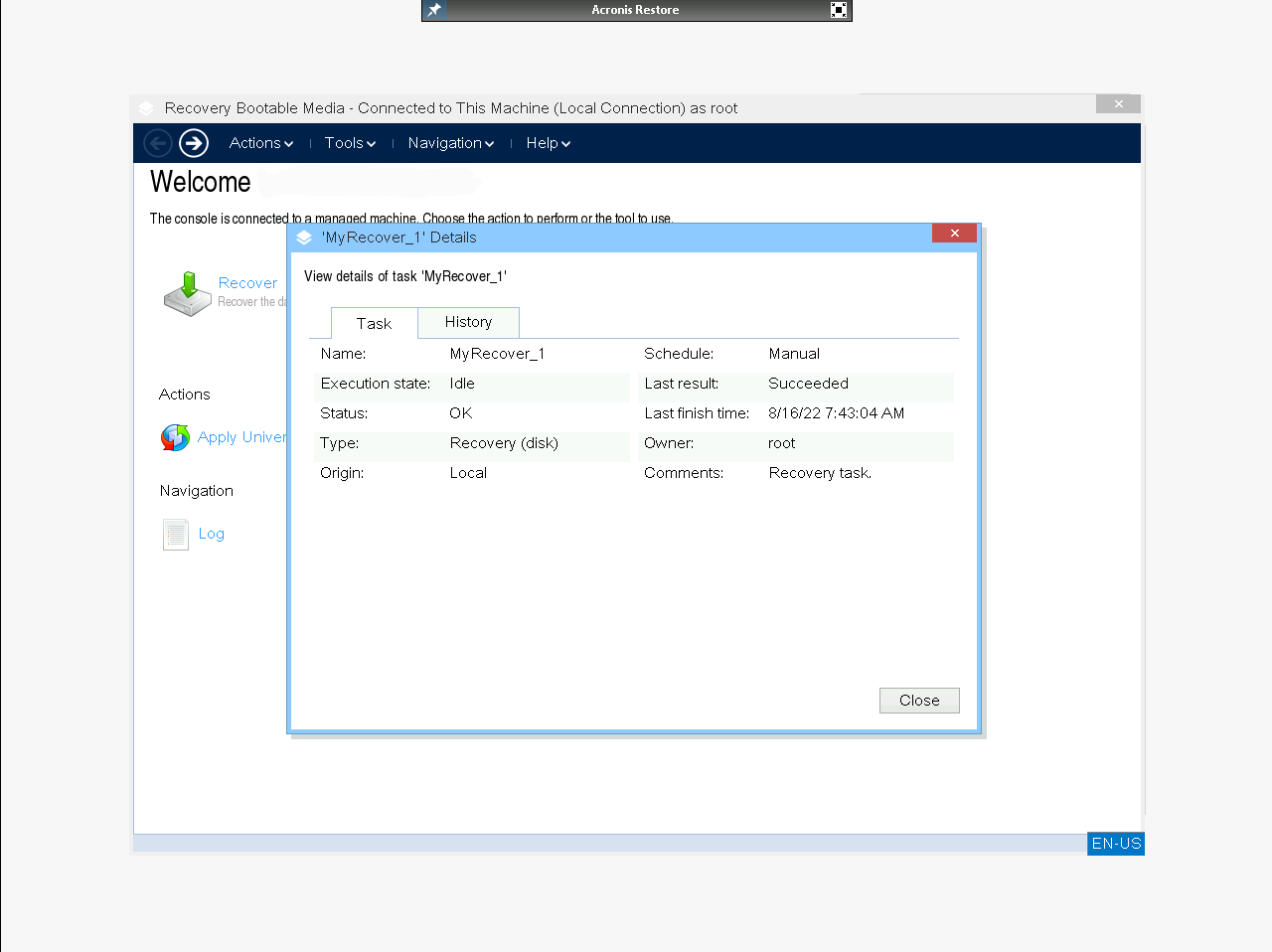Image resolution: width=1272 pixels, height=952 pixels.
Task: Click the task name value 'MyRecover_1'
Action: (x=497, y=354)
